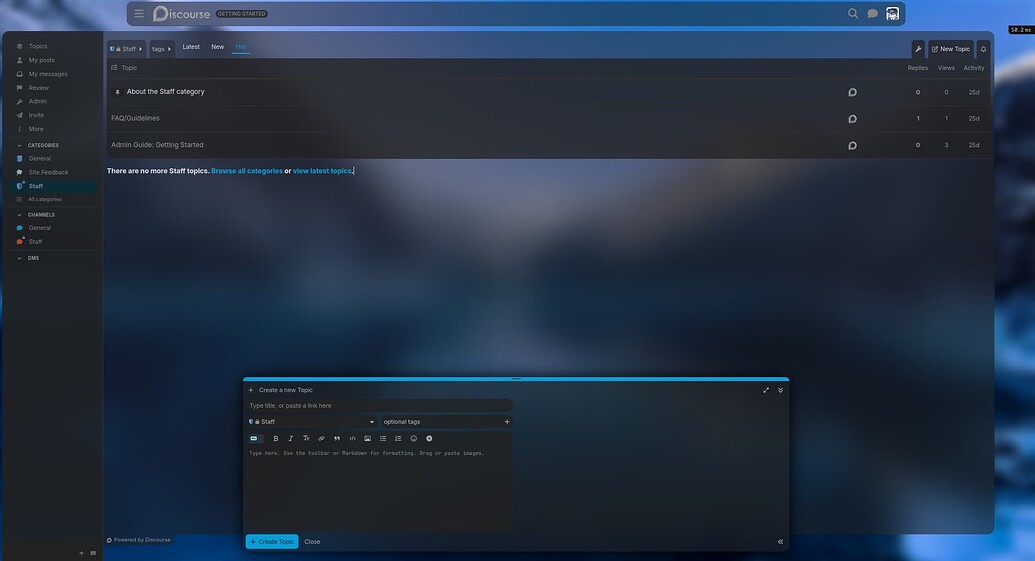Click the Create Topic button
This screenshot has height=561, width=1035.
pos(272,541)
